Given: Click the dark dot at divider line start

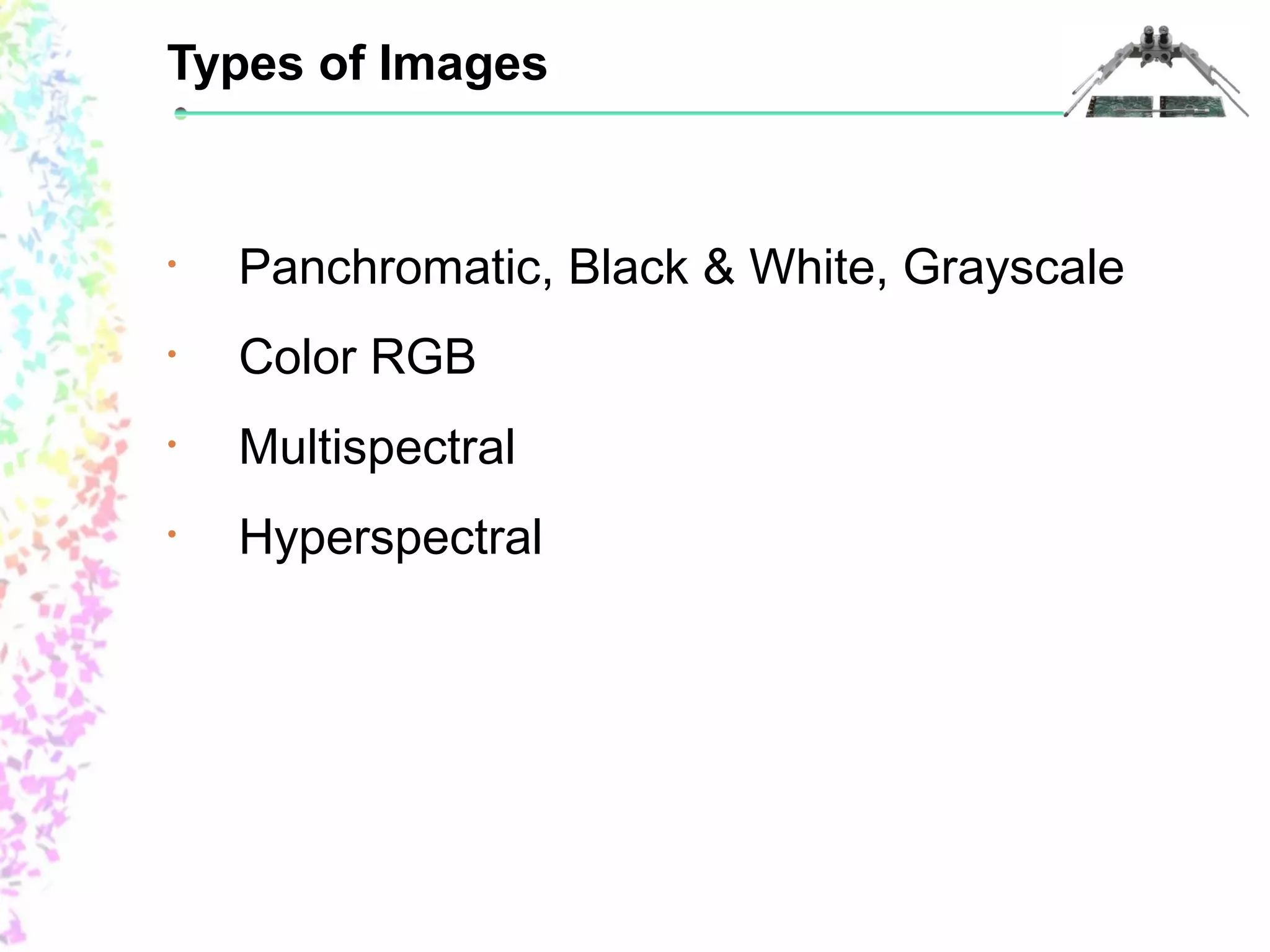Looking at the screenshot, I should pos(180,113).
